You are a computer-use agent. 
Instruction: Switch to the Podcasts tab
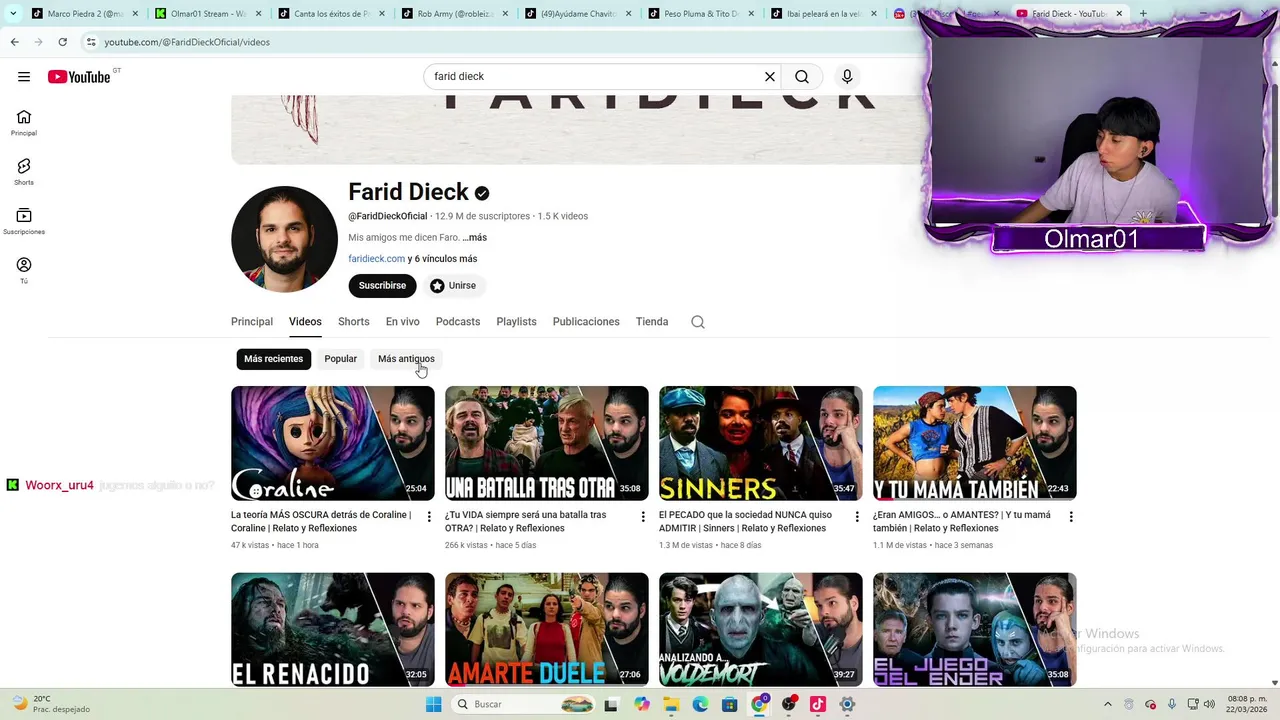[458, 322]
